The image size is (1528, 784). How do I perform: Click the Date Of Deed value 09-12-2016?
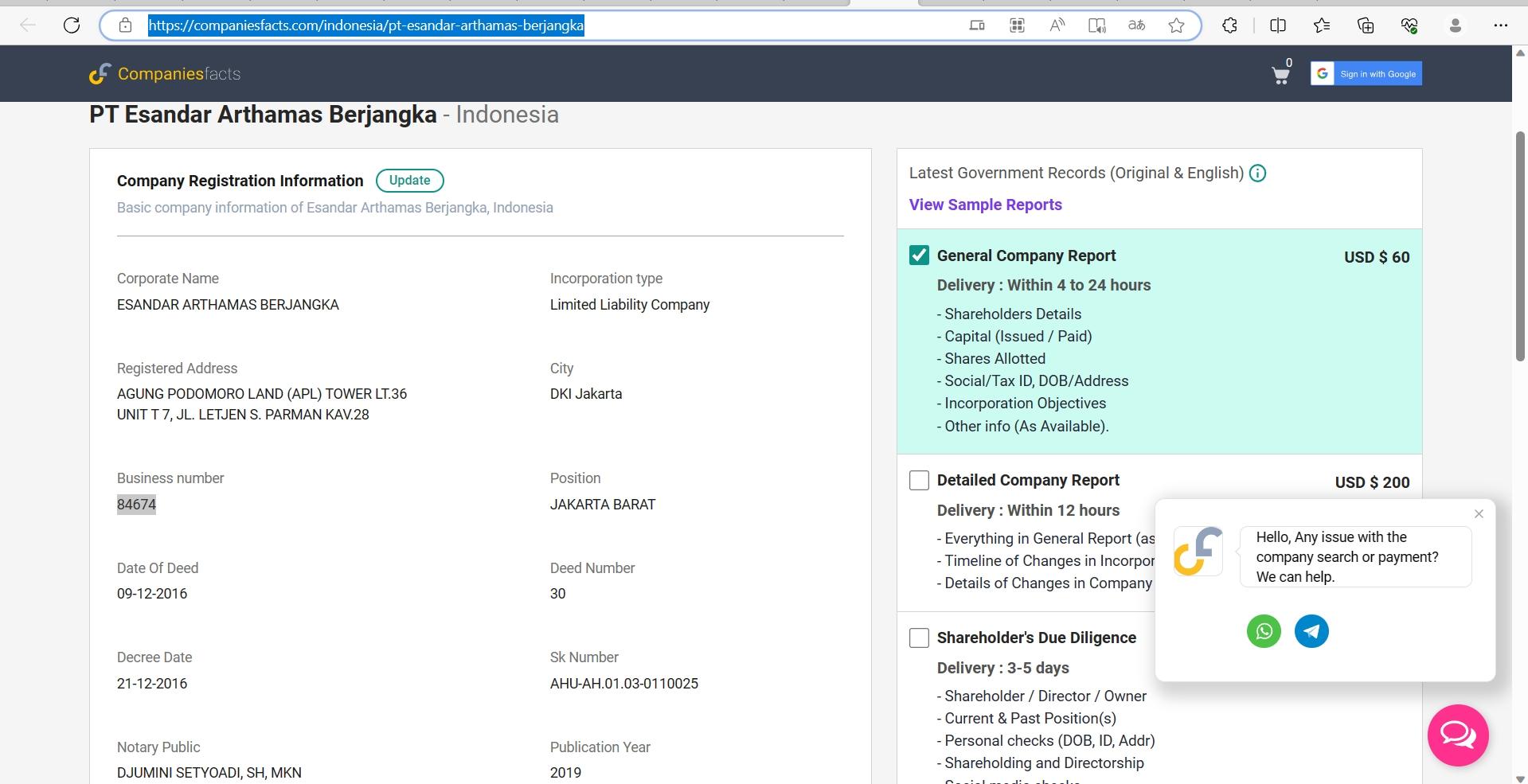(x=152, y=594)
